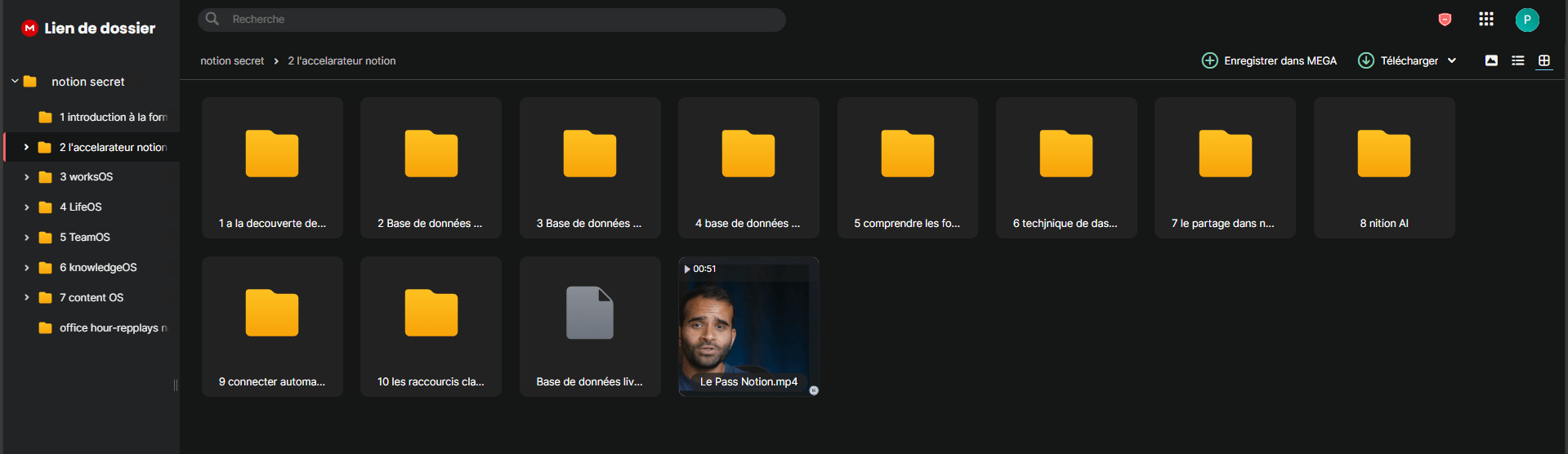Switch to image gallery view icon
1568x454 pixels.
coord(1491,60)
